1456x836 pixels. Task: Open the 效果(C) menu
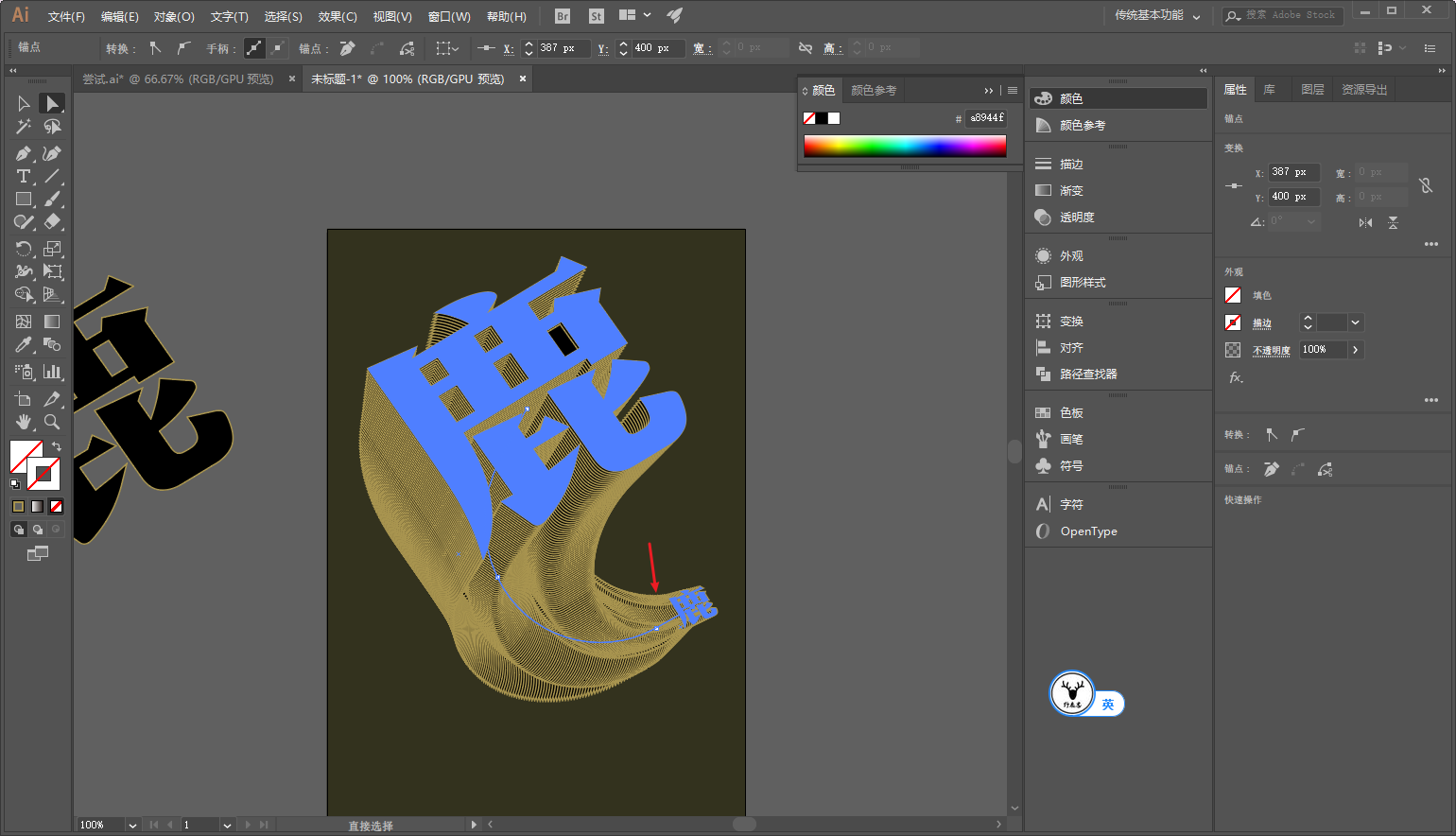coord(338,16)
